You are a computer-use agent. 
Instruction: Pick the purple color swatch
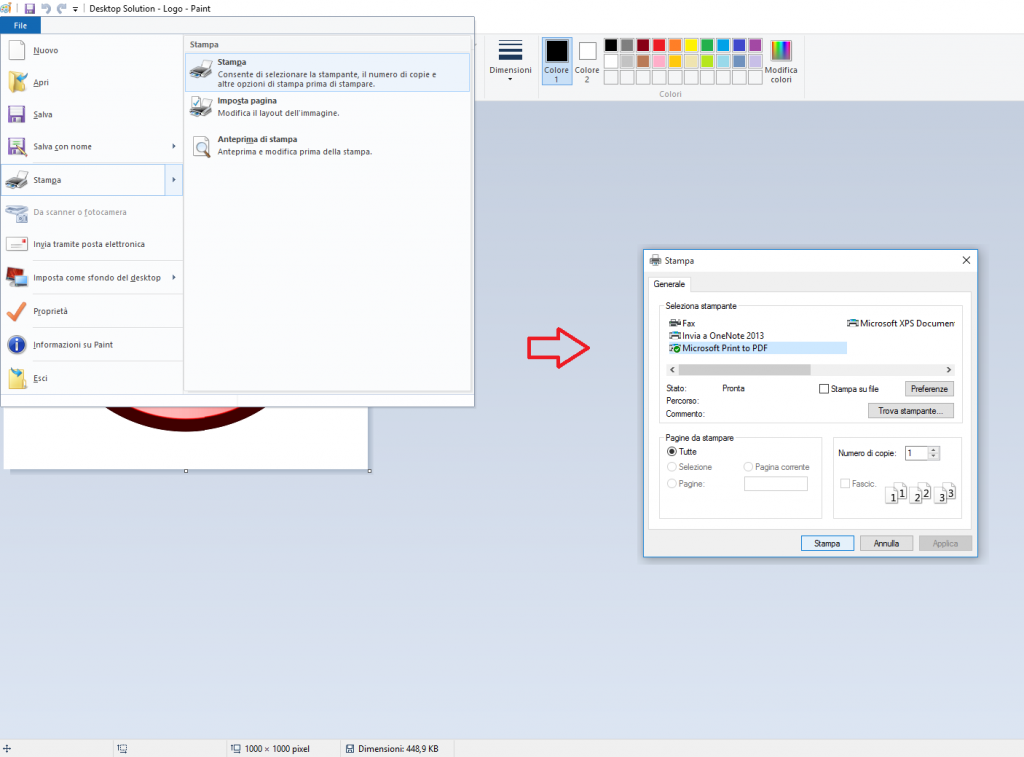coord(755,45)
